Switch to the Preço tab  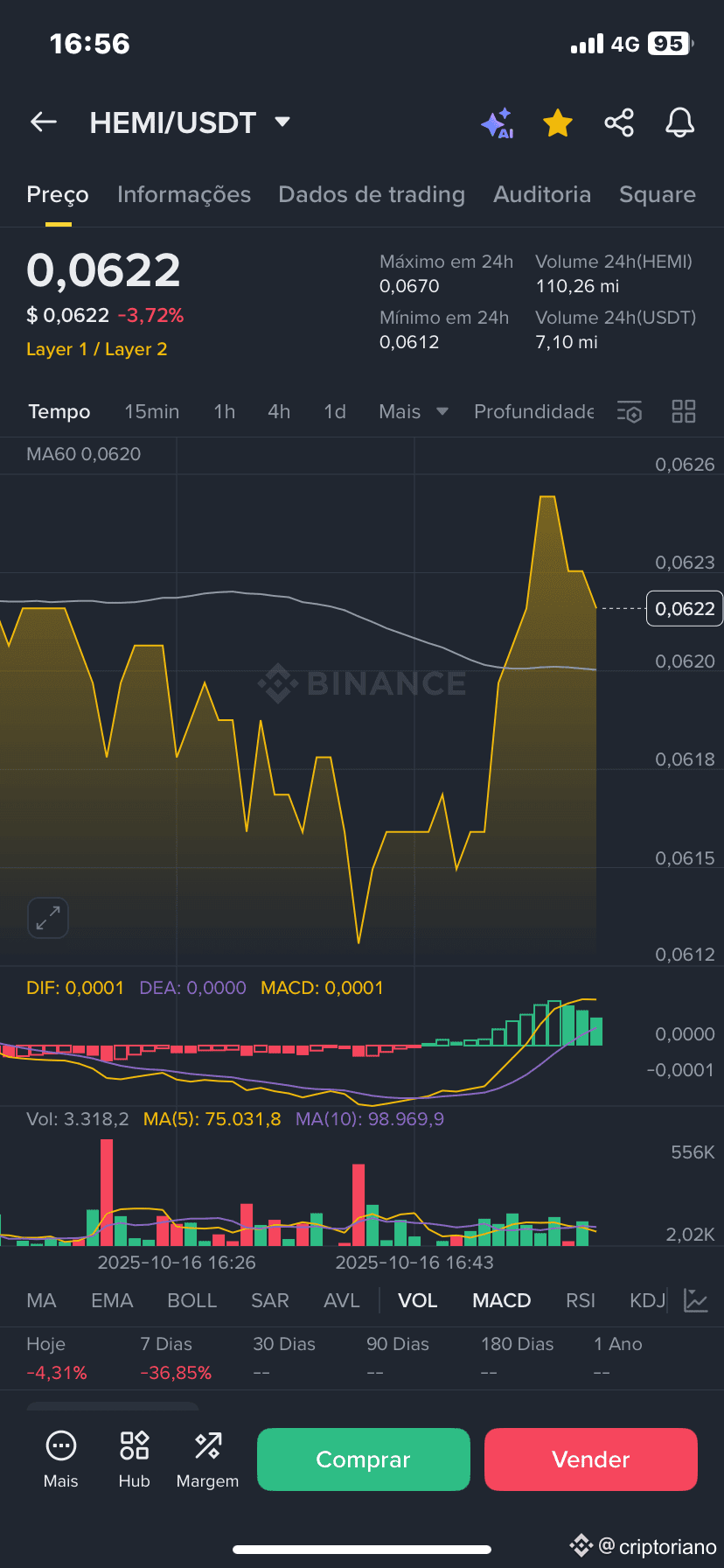coord(58,194)
